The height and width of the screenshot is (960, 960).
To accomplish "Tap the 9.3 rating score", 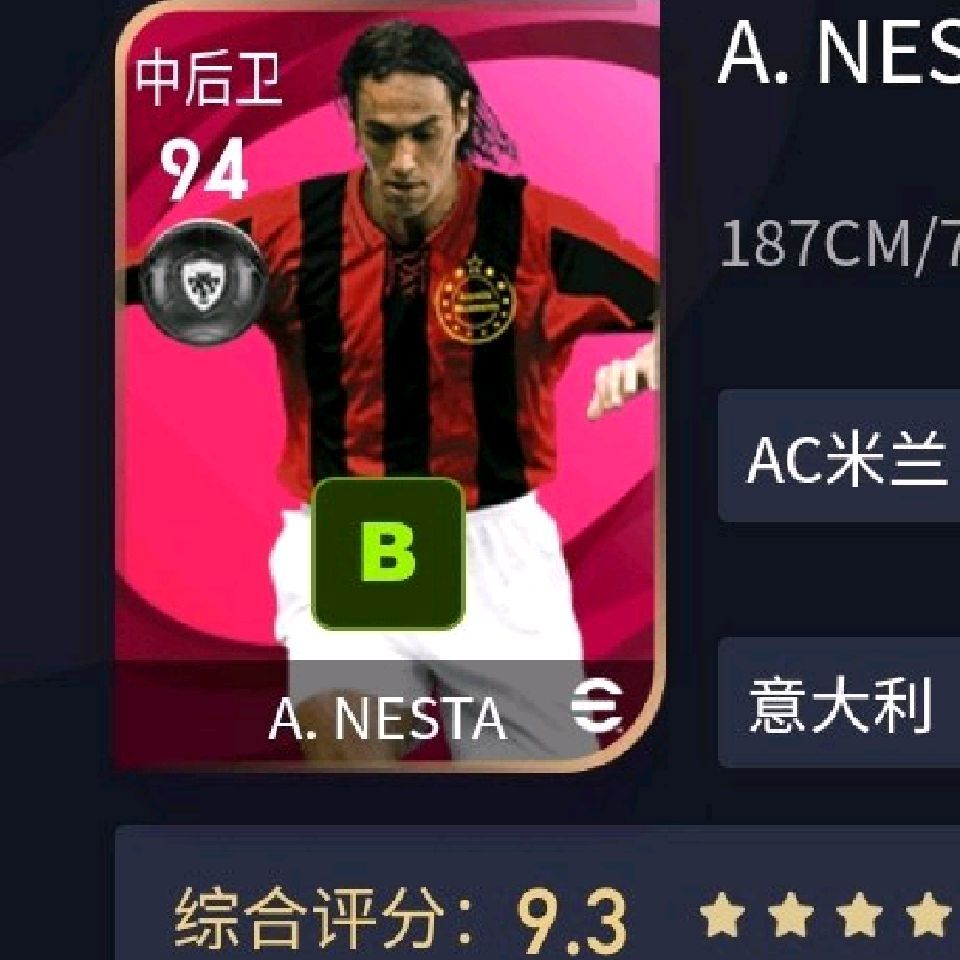I will coord(572,921).
